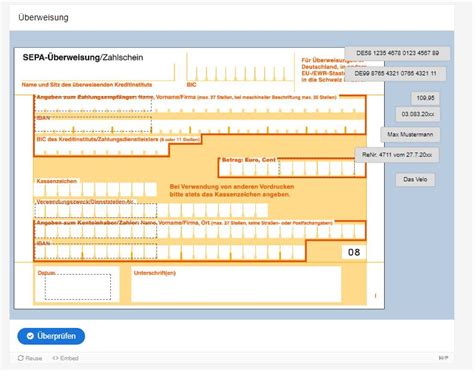Click the recipient IBAN drop zone below Zahlungsempfänger
This screenshot has height=371, width=474.
93,124
